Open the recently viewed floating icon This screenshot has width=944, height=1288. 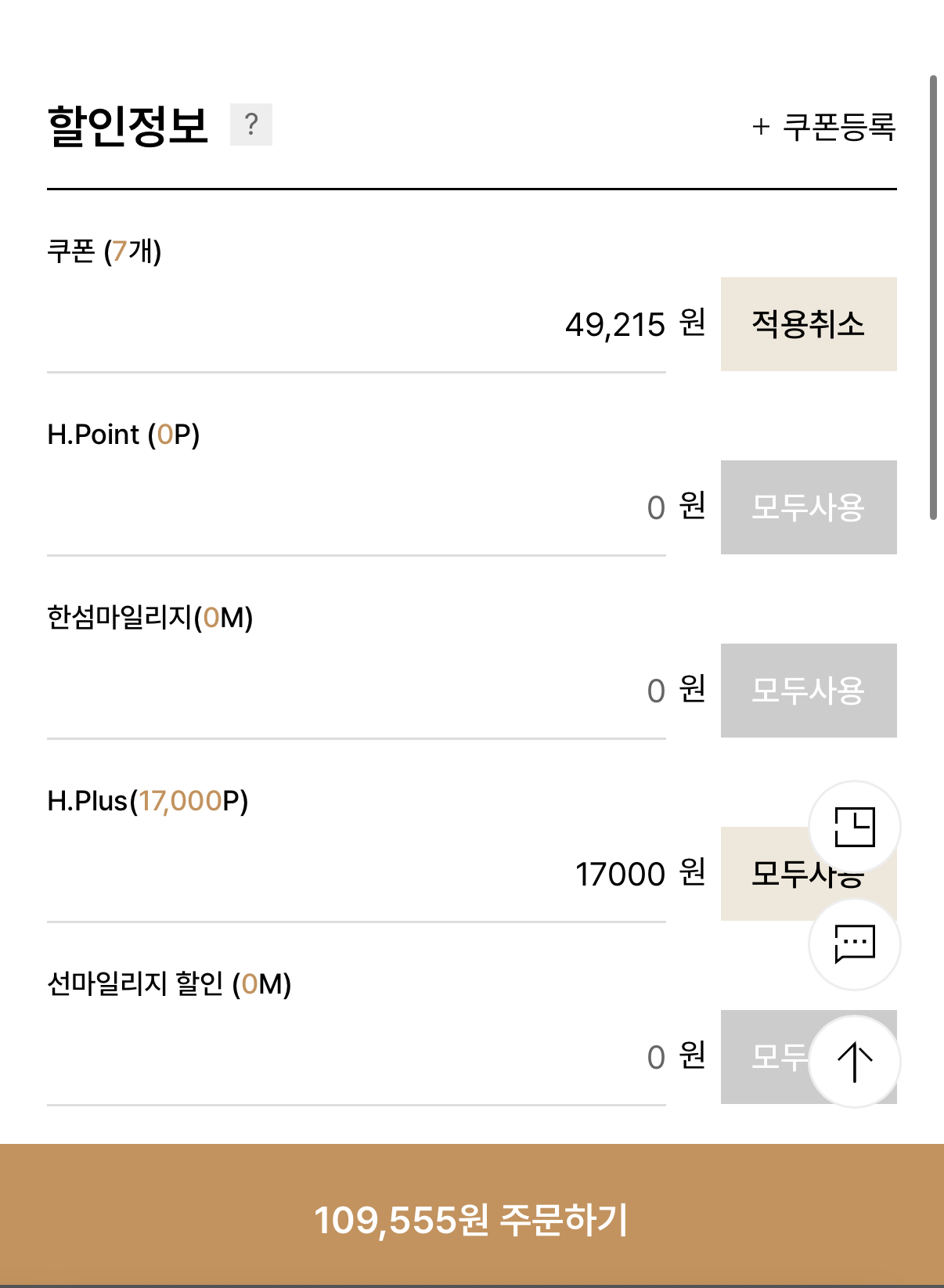point(854,827)
